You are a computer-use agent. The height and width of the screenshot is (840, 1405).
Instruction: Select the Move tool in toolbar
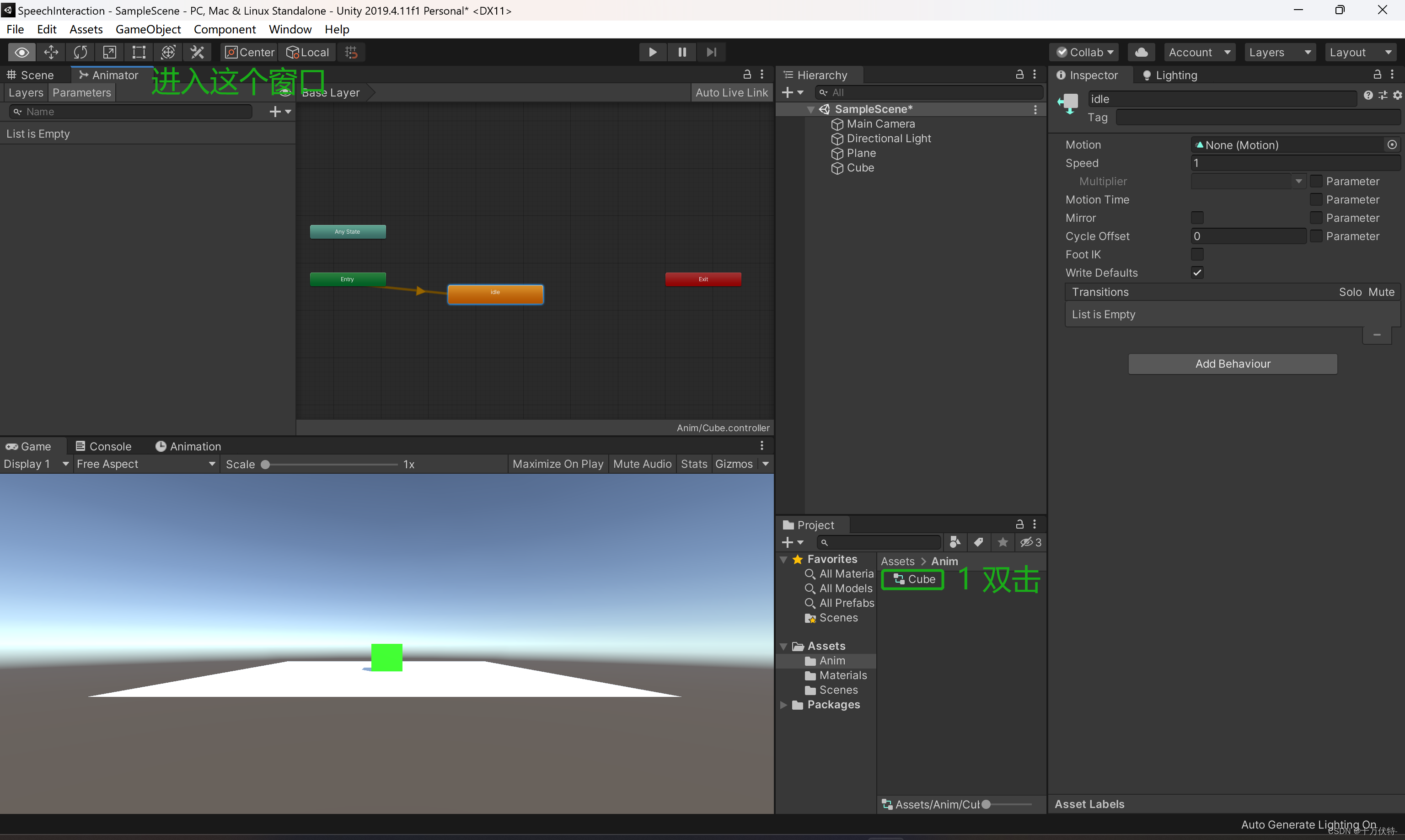pyautogui.click(x=51, y=52)
